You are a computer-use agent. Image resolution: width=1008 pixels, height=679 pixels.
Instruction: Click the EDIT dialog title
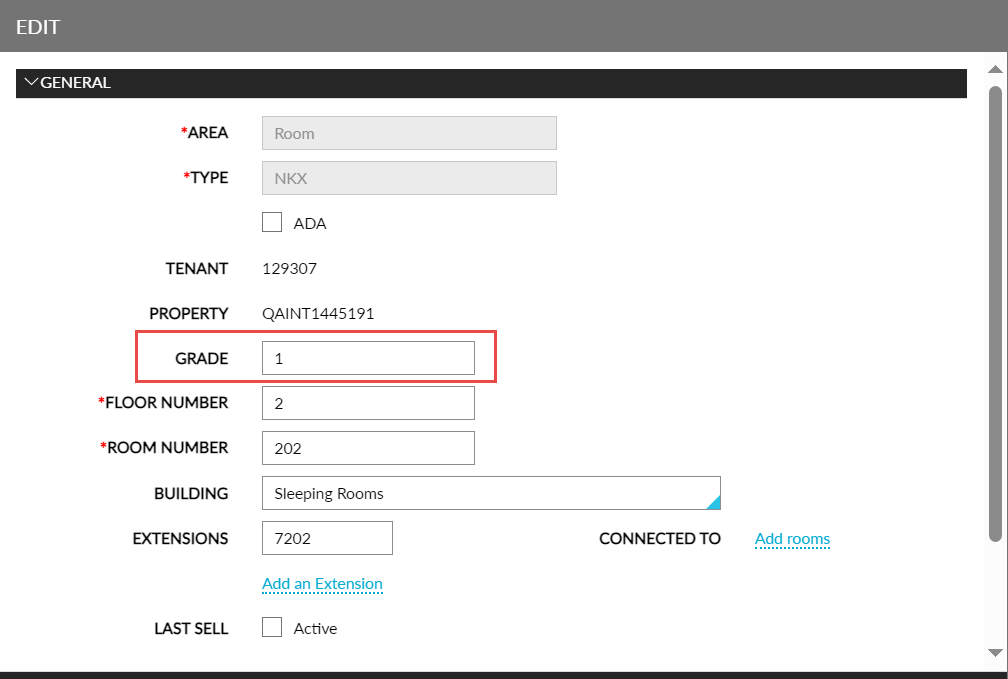click(38, 27)
